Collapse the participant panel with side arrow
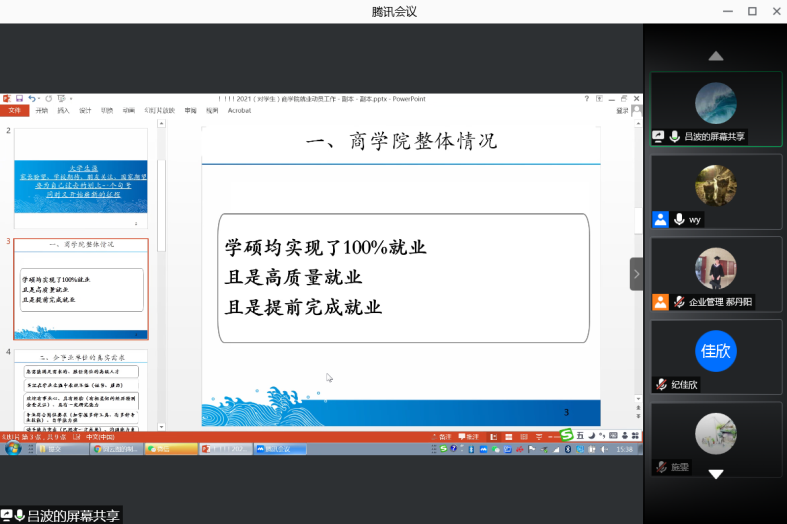 click(x=636, y=273)
